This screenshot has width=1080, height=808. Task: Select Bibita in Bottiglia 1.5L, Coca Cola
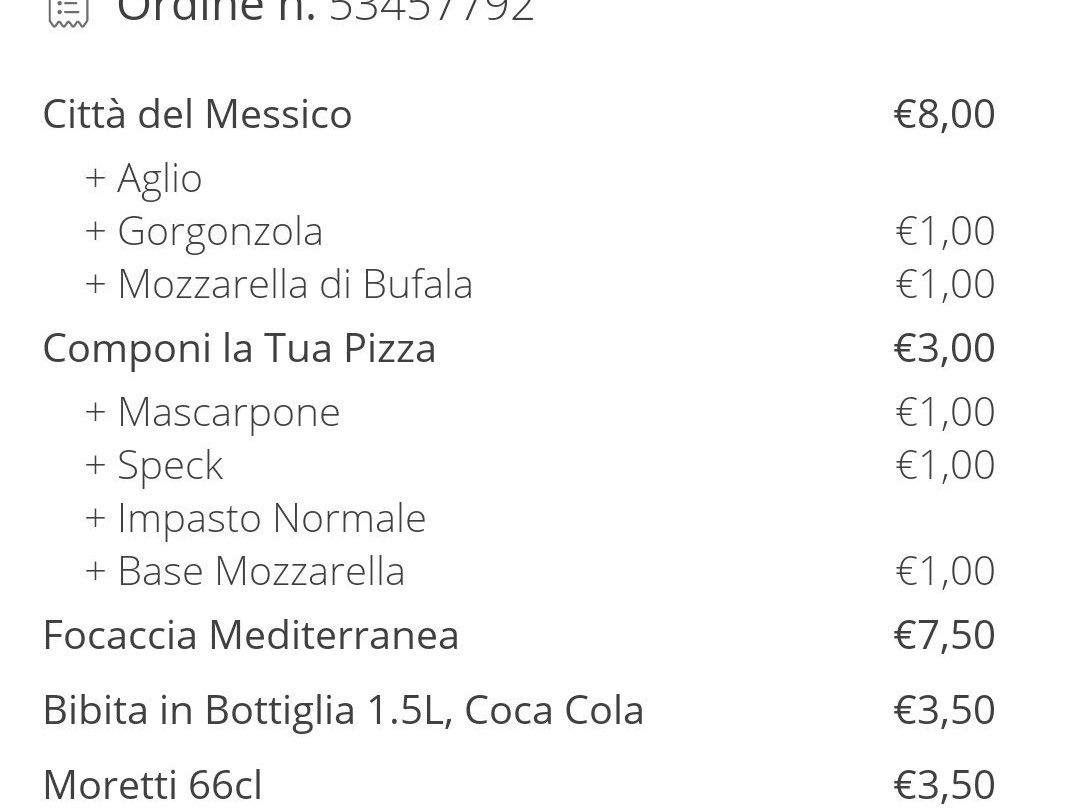click(x=344, y=710)
